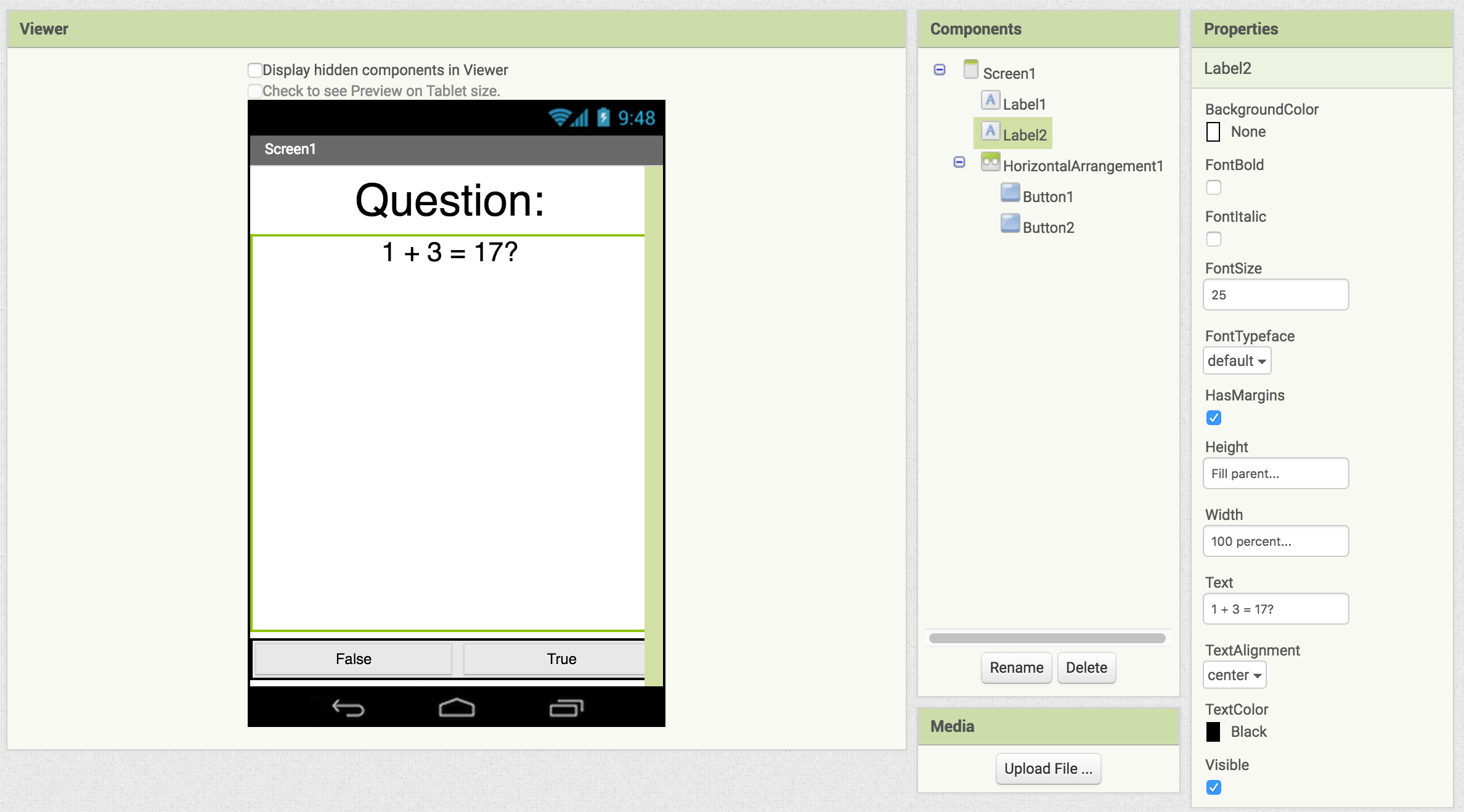Click the HorizontalArrangement1 icon in component tree
The width and height of the screenshot is (1464, 812).
[990, 162]
